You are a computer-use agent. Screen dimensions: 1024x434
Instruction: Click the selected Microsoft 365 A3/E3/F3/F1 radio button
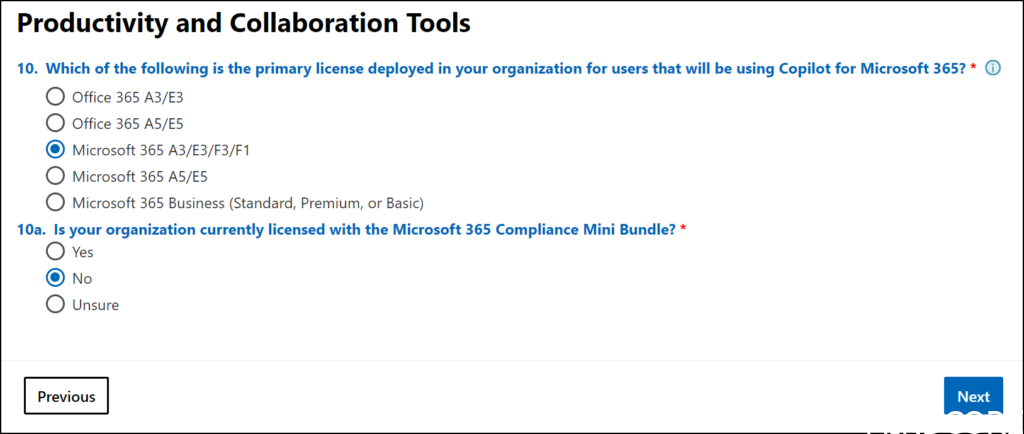[x=55, y=150]
